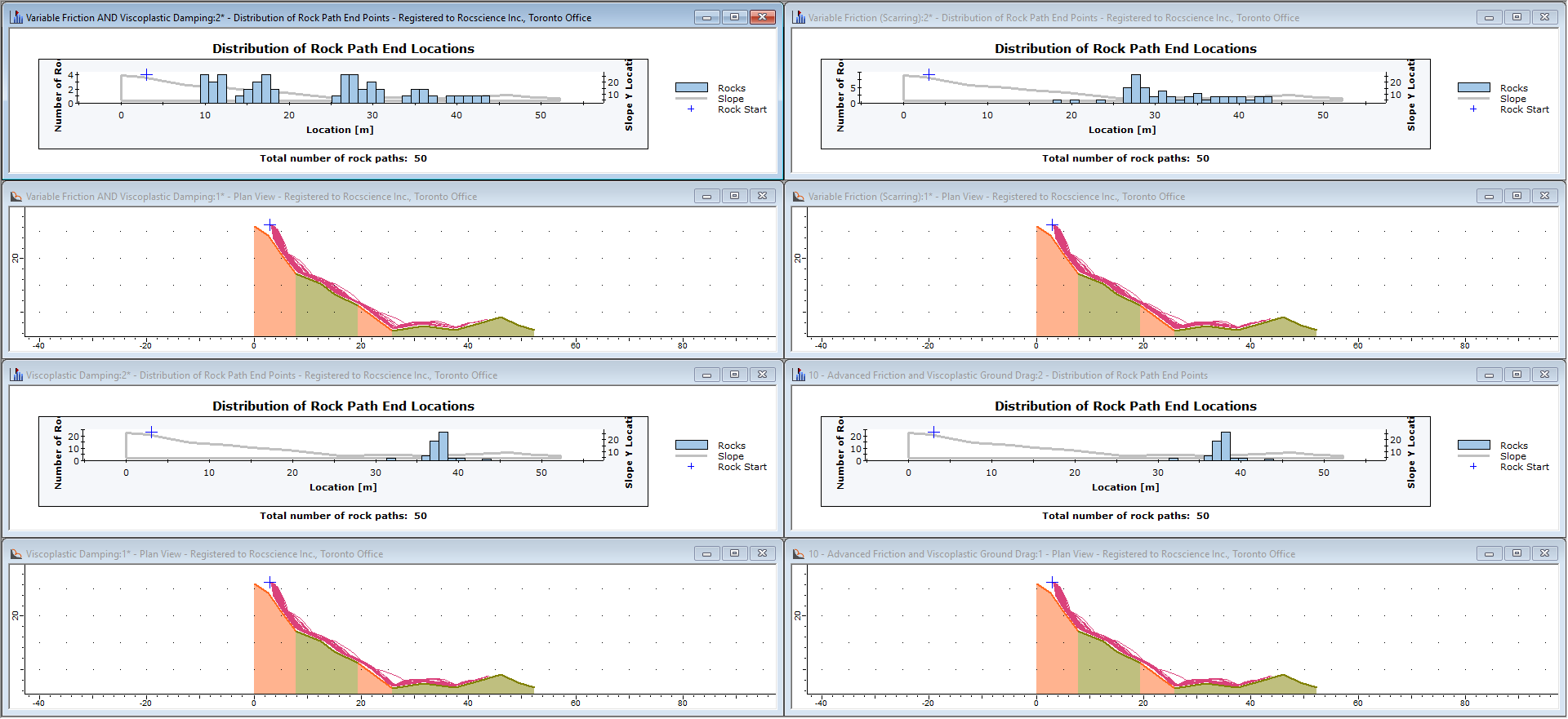Maximize the Advanced Friction Ground Drag:1 Plan View window
This screenshot has width=1568, height=719.
[x=1517, y=553]
